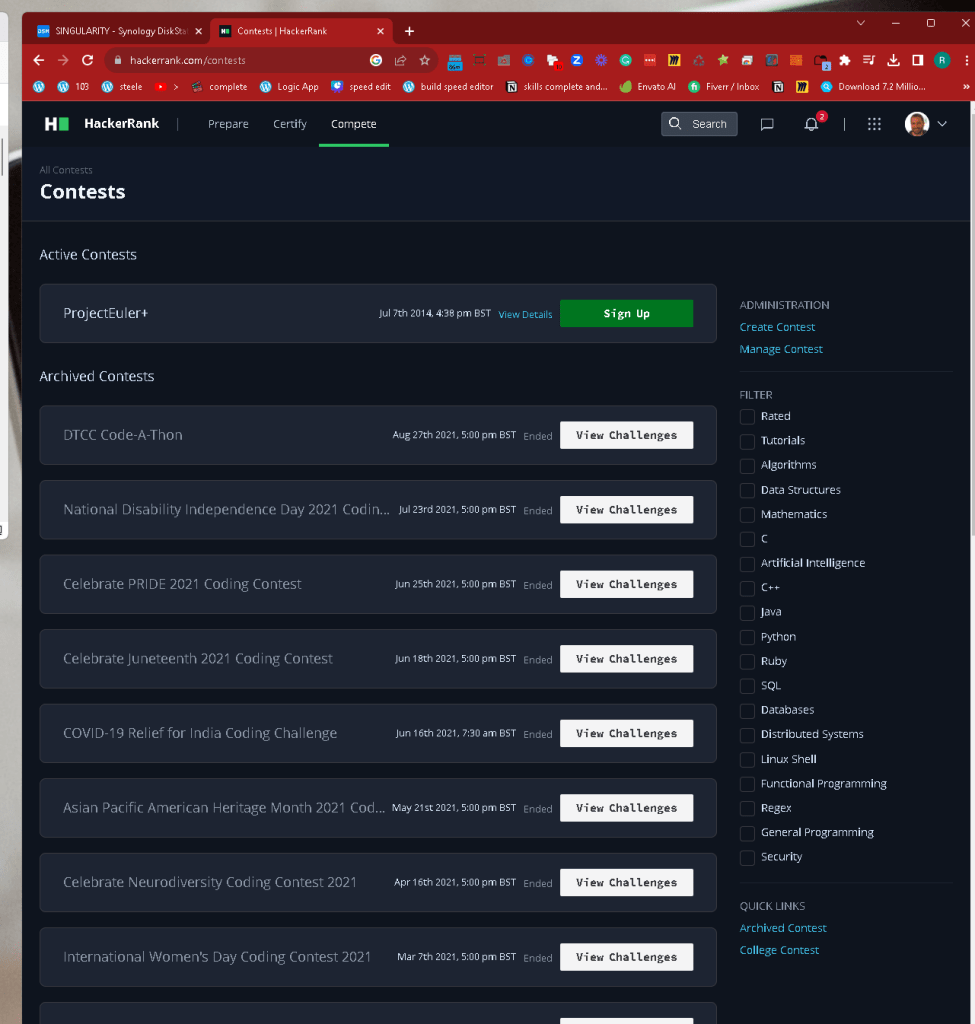Screen dimensions: 975x1024
Task: Open the College Contest quick link
Action: 779,950
